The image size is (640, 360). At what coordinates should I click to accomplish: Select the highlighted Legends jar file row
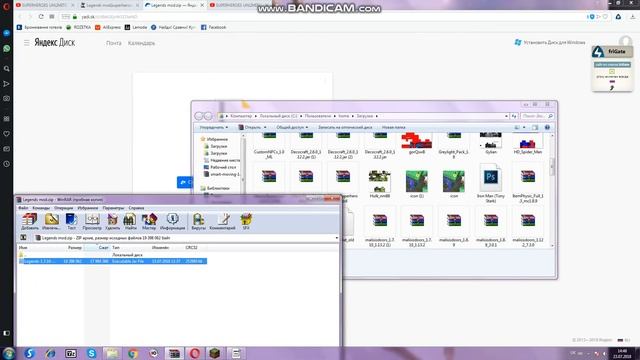point(113,261)
